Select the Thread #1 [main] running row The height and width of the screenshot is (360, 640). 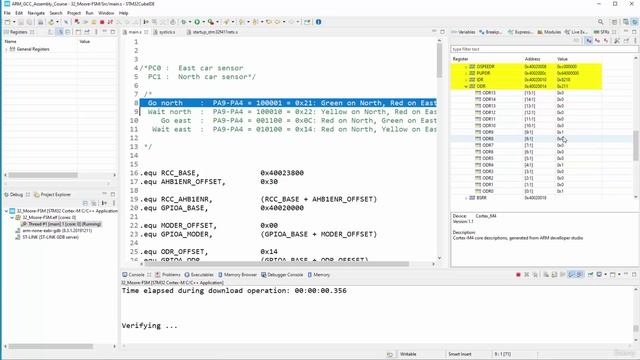[61, 224]
